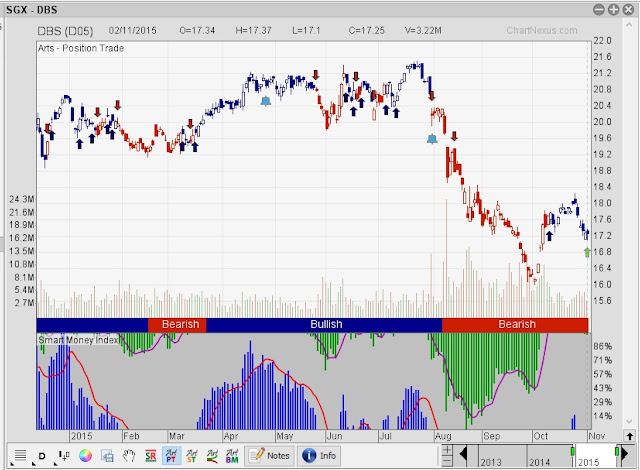This screenshot has width=640, height=470.
Task: Open the Notes panel
Action: pos(270,455)
